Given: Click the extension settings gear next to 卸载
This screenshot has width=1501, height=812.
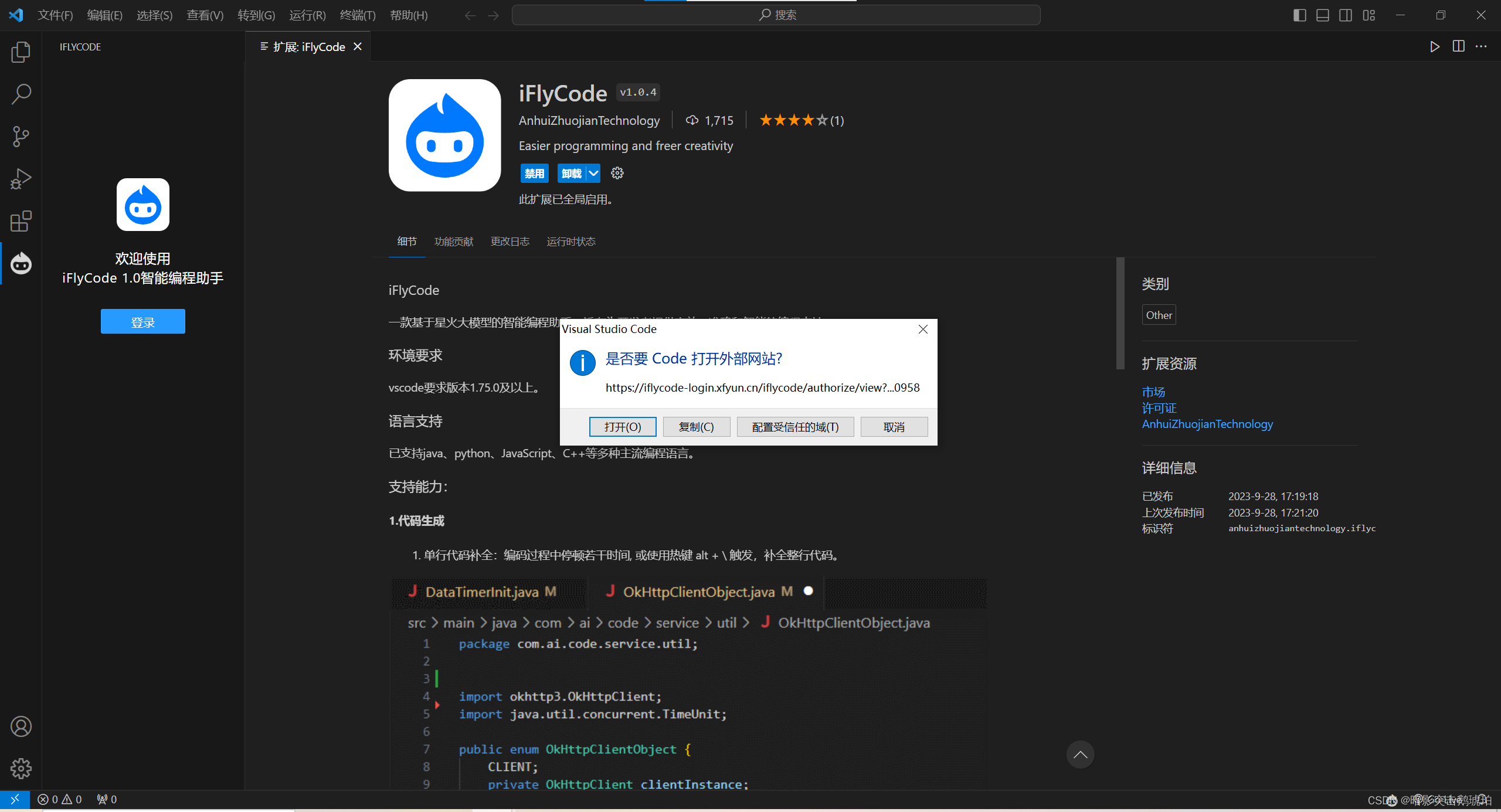Looking at the screenshot, I should [x=617, y=173].
